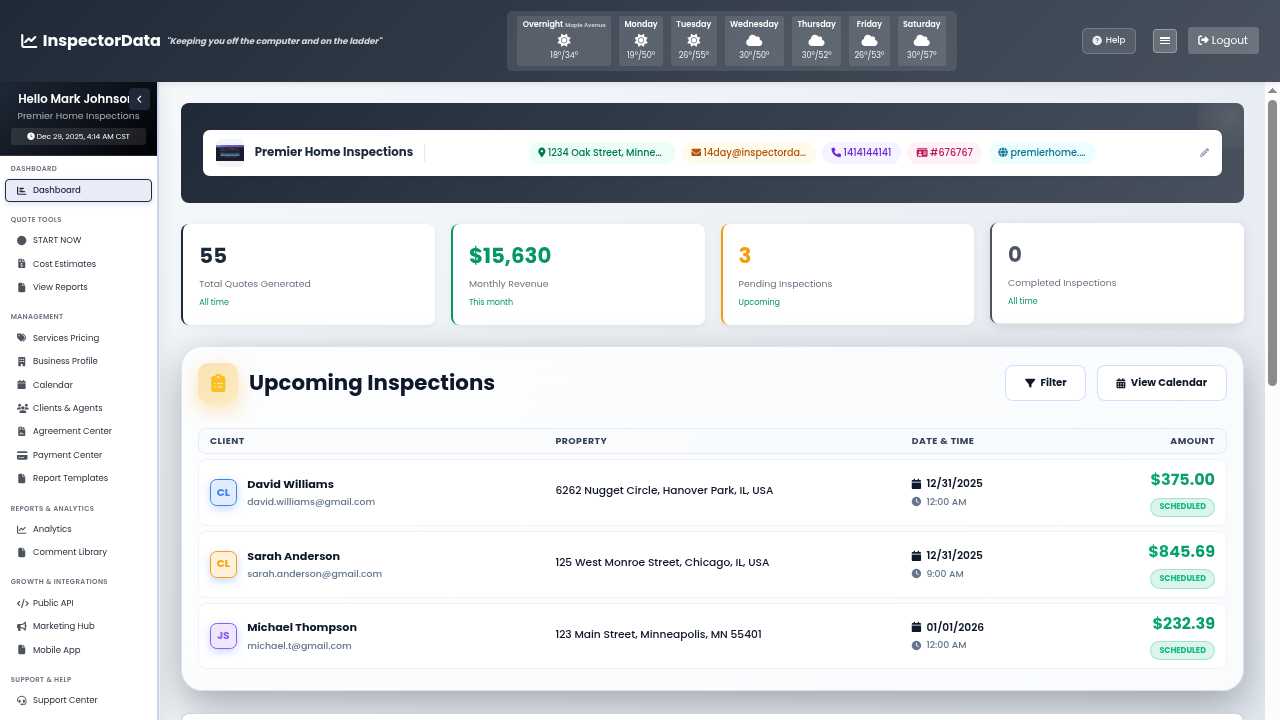Click the pencil icon to edit company info

(x=1204, y=152)
